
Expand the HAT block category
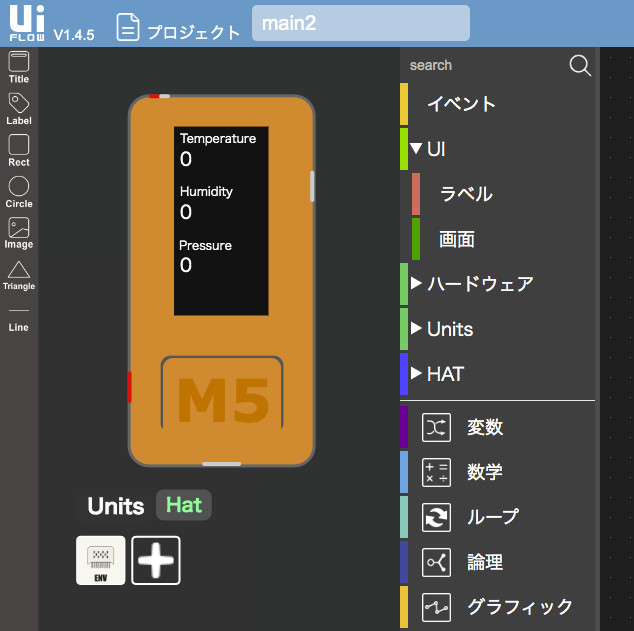pos(417,374)
